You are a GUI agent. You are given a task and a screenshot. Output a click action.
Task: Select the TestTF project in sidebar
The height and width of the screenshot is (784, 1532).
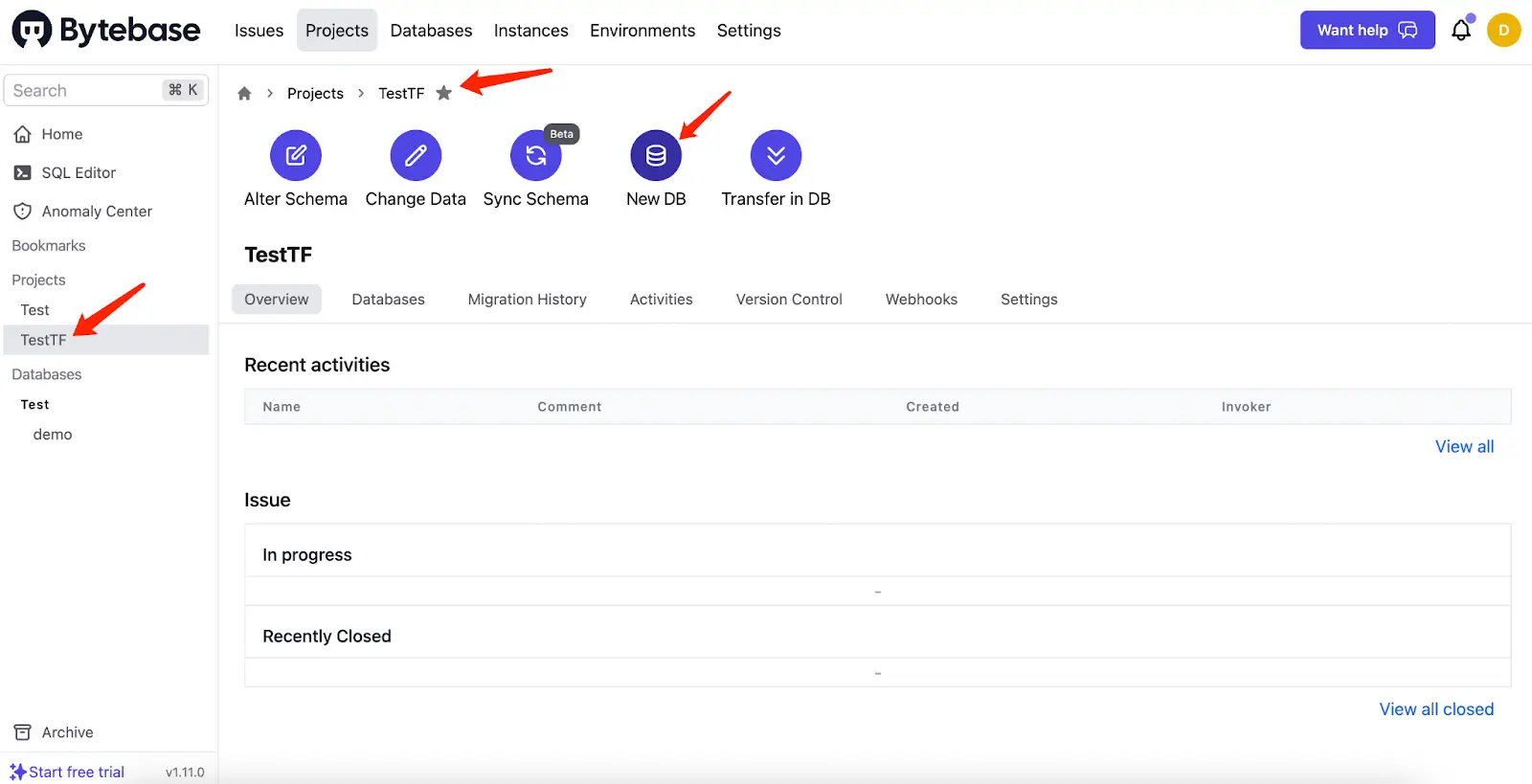(x=106, y=340)
